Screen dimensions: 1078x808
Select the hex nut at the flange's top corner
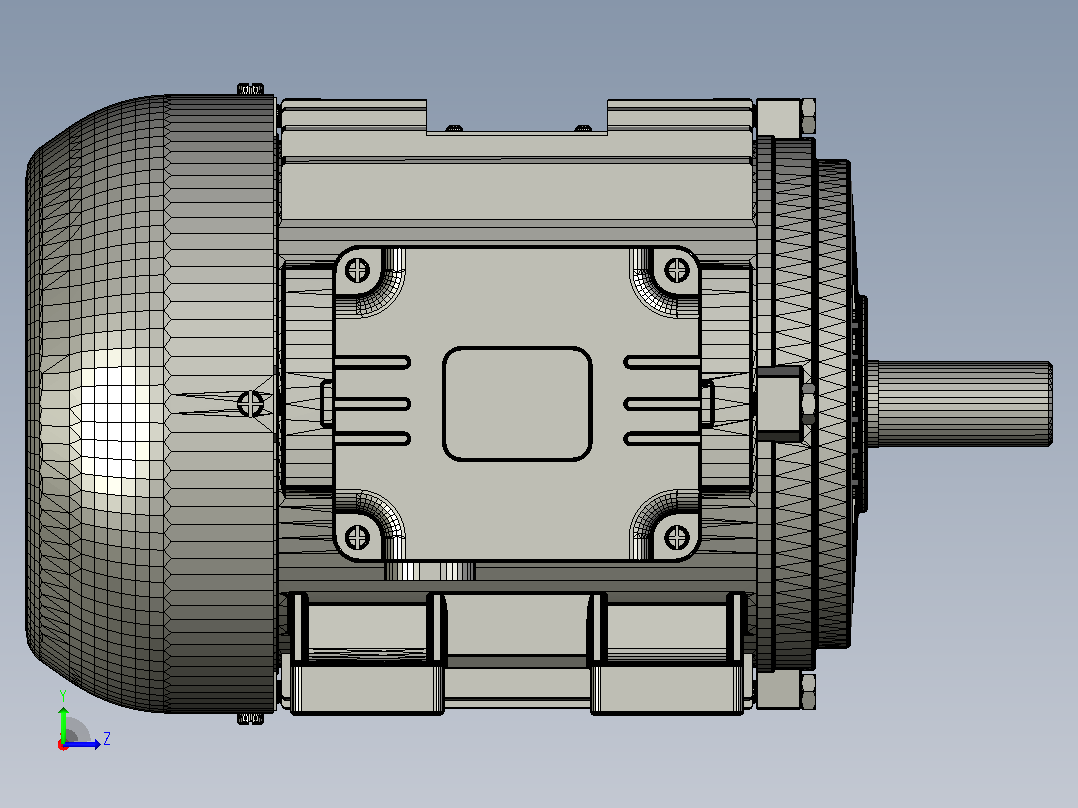tap(808, 116)
